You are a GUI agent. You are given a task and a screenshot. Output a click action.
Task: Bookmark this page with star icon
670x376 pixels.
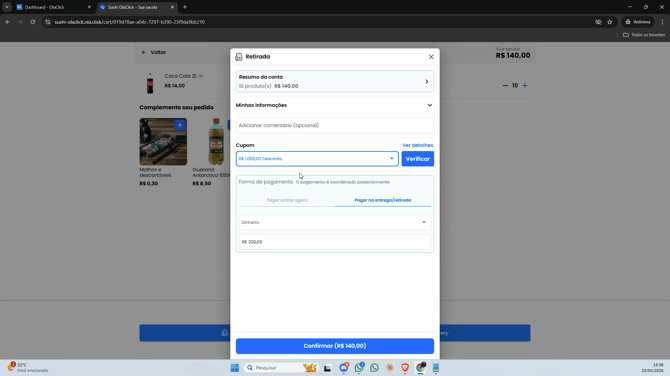tap(610, 22)
